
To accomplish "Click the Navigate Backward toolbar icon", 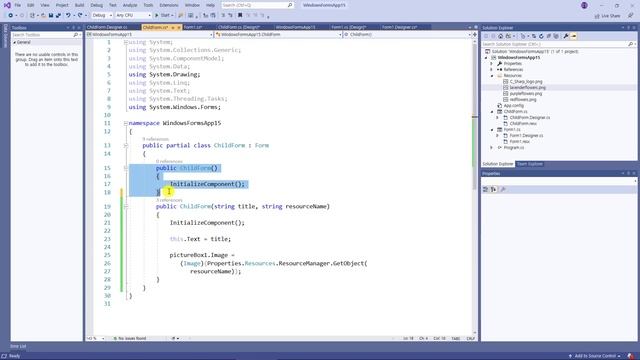I will click(11, 16).
